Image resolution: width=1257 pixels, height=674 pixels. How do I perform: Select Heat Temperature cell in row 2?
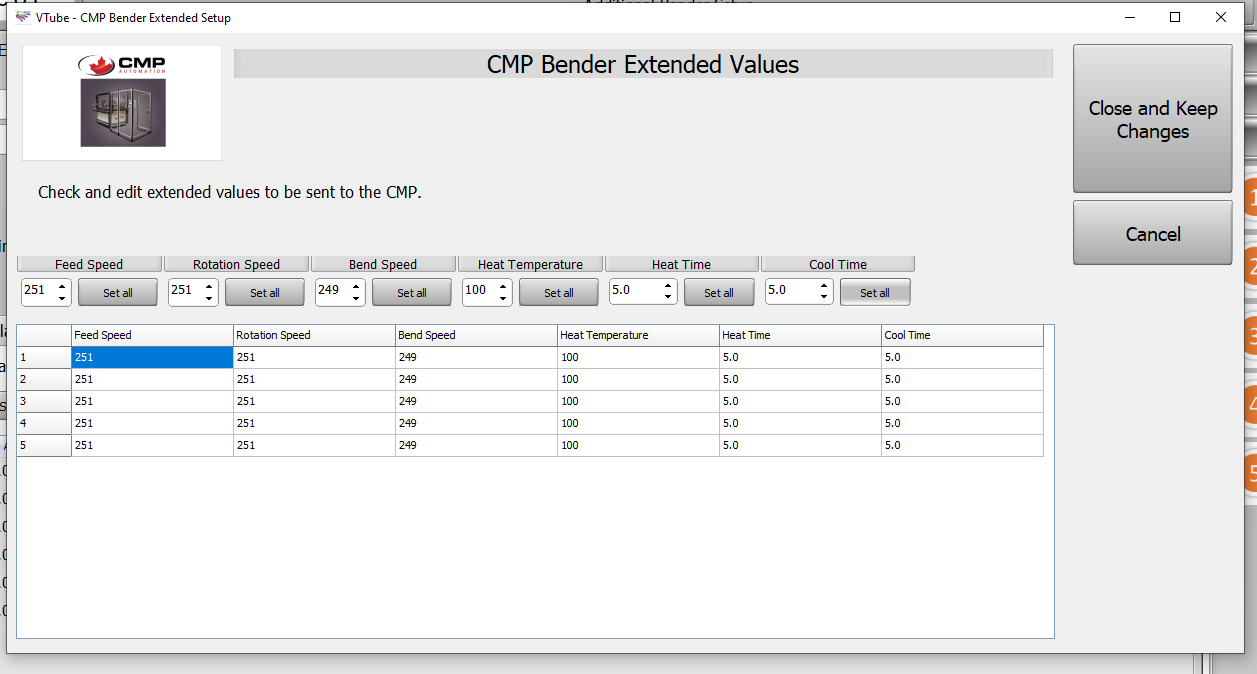coord(638,379)
